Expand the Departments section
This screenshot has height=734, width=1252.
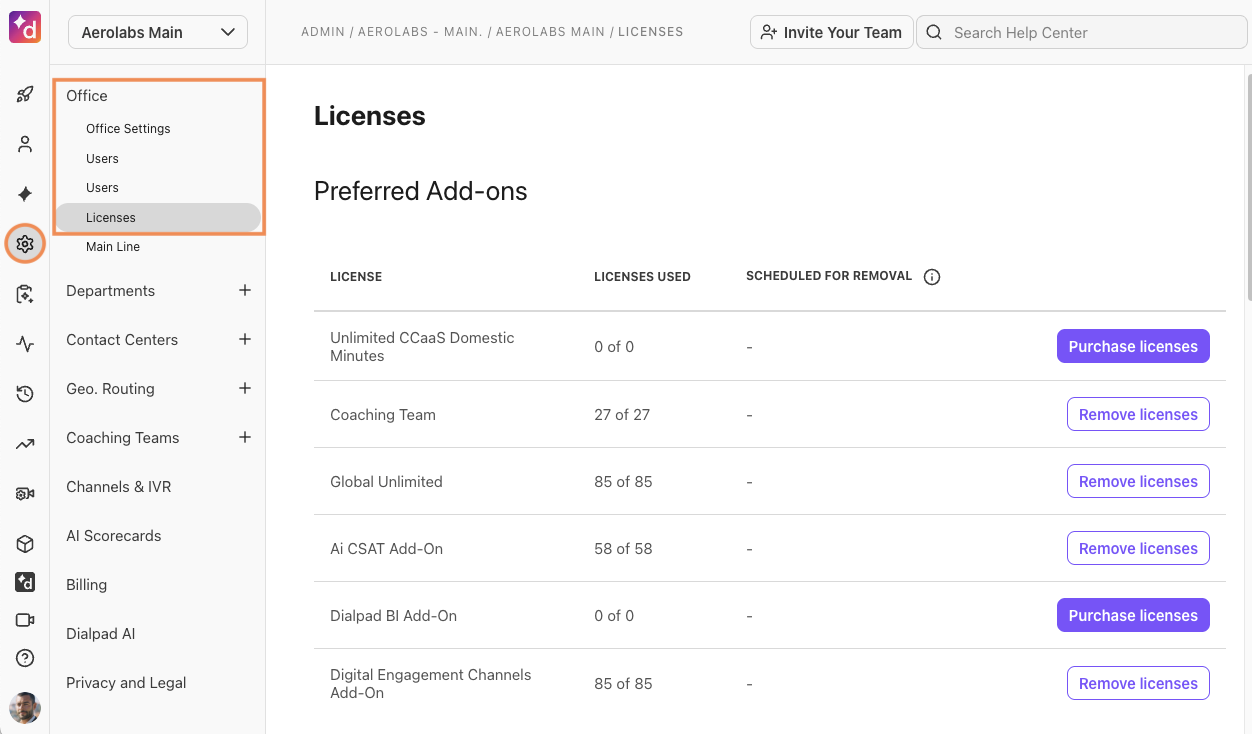(x=245, y=290)
